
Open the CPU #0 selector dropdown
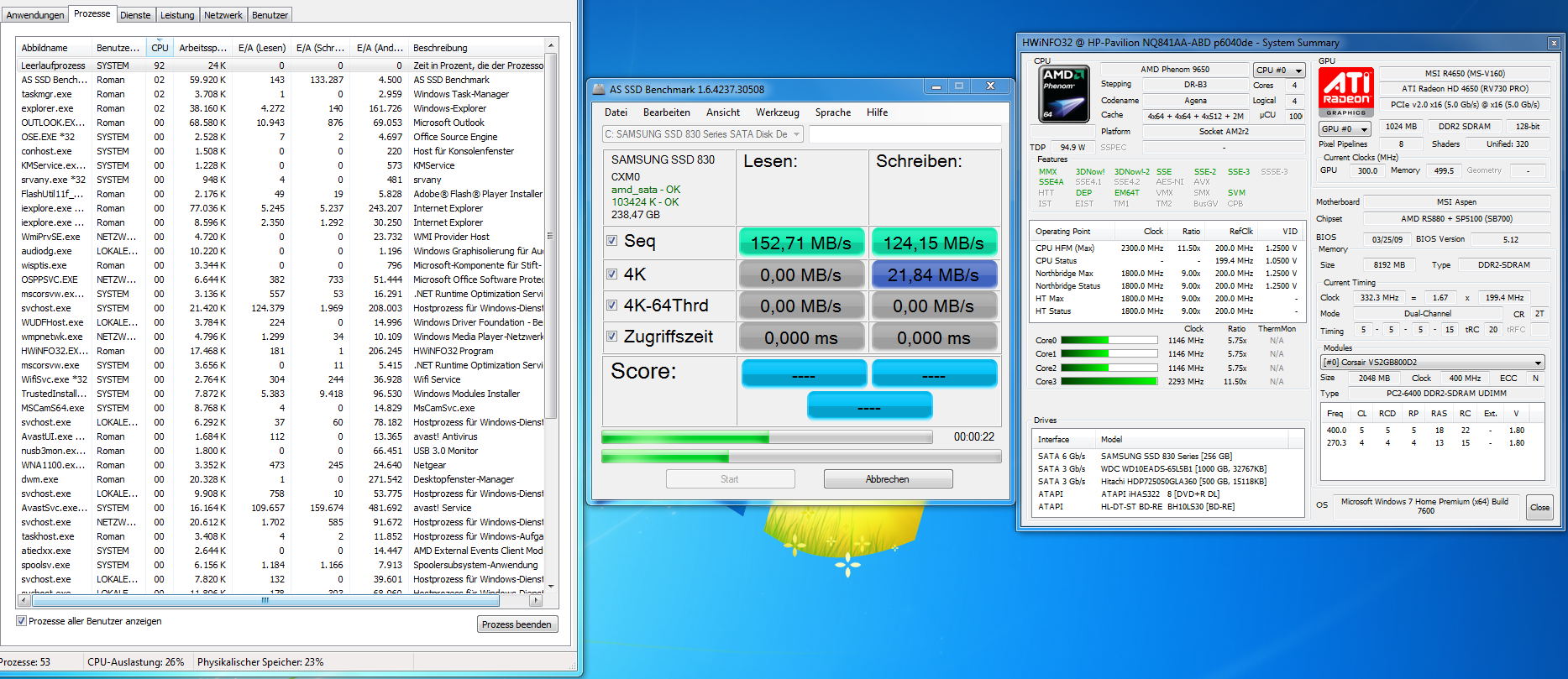pyautogui.click(x=1279, y=71)
